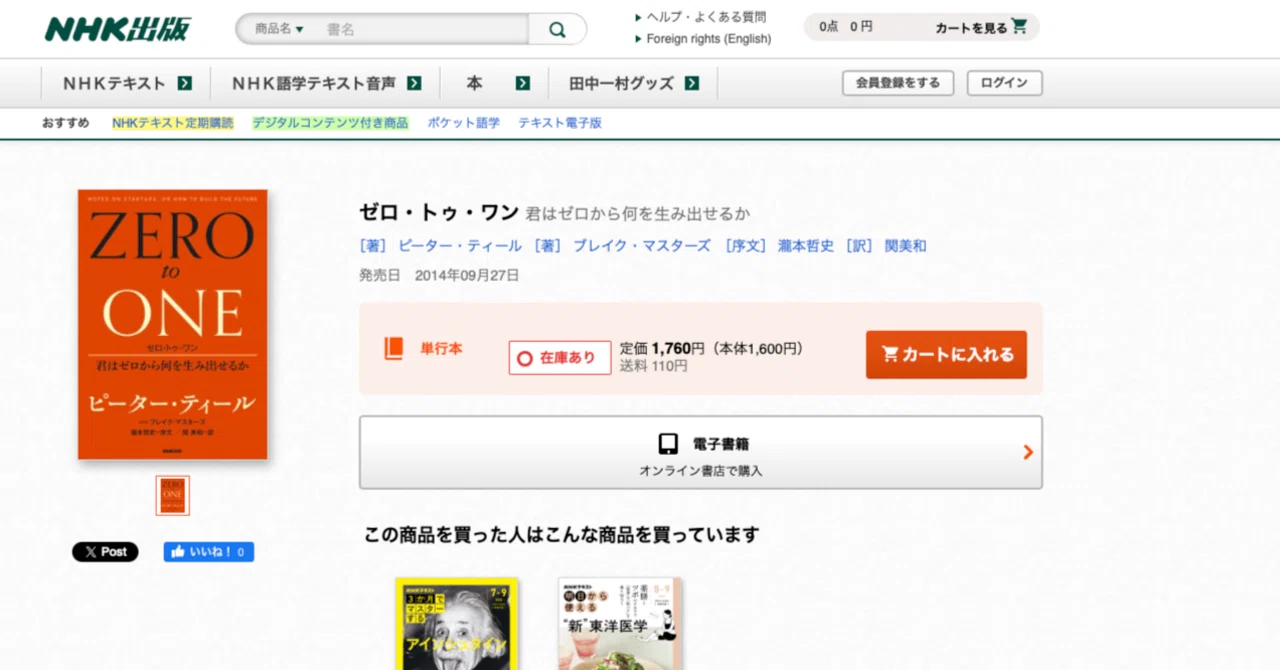Screen dimensions: 1280x670
Task: Open the 商品名 search type dropdown
Action: 279,29
